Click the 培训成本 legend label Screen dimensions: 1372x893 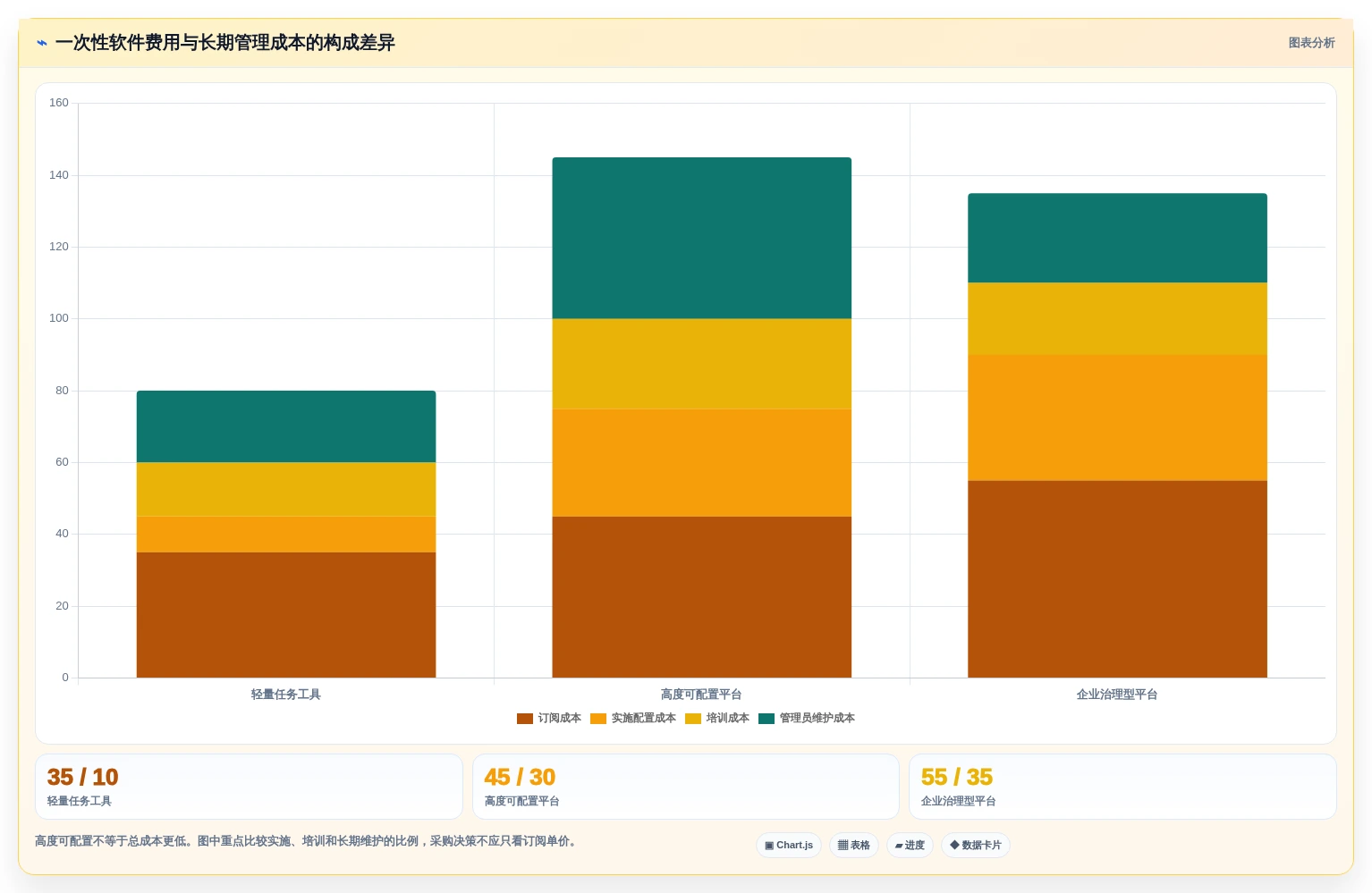pyautogui.click(x=728, y=719)
